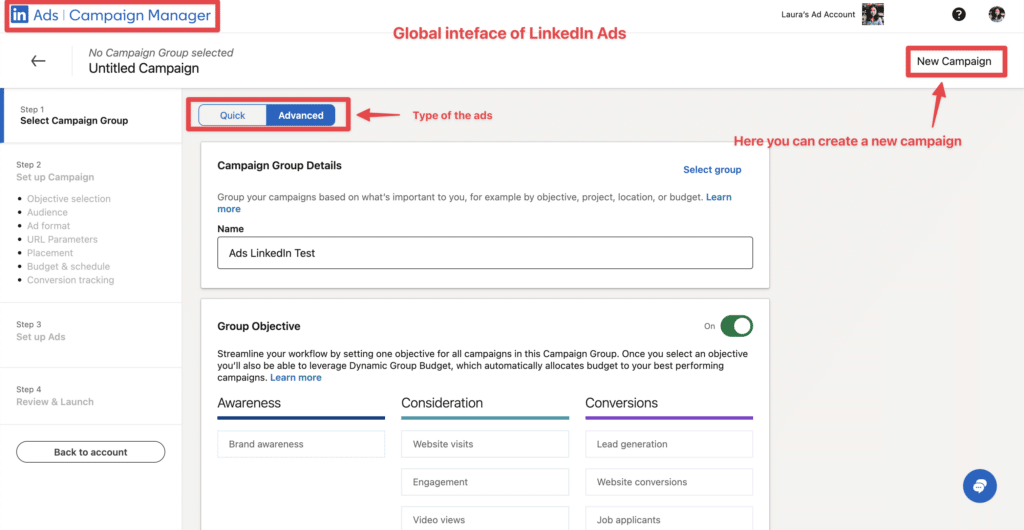1024x530 pixels.
Task: Open Step 2 Set up Campaign
Action: [x=55, y=171]
